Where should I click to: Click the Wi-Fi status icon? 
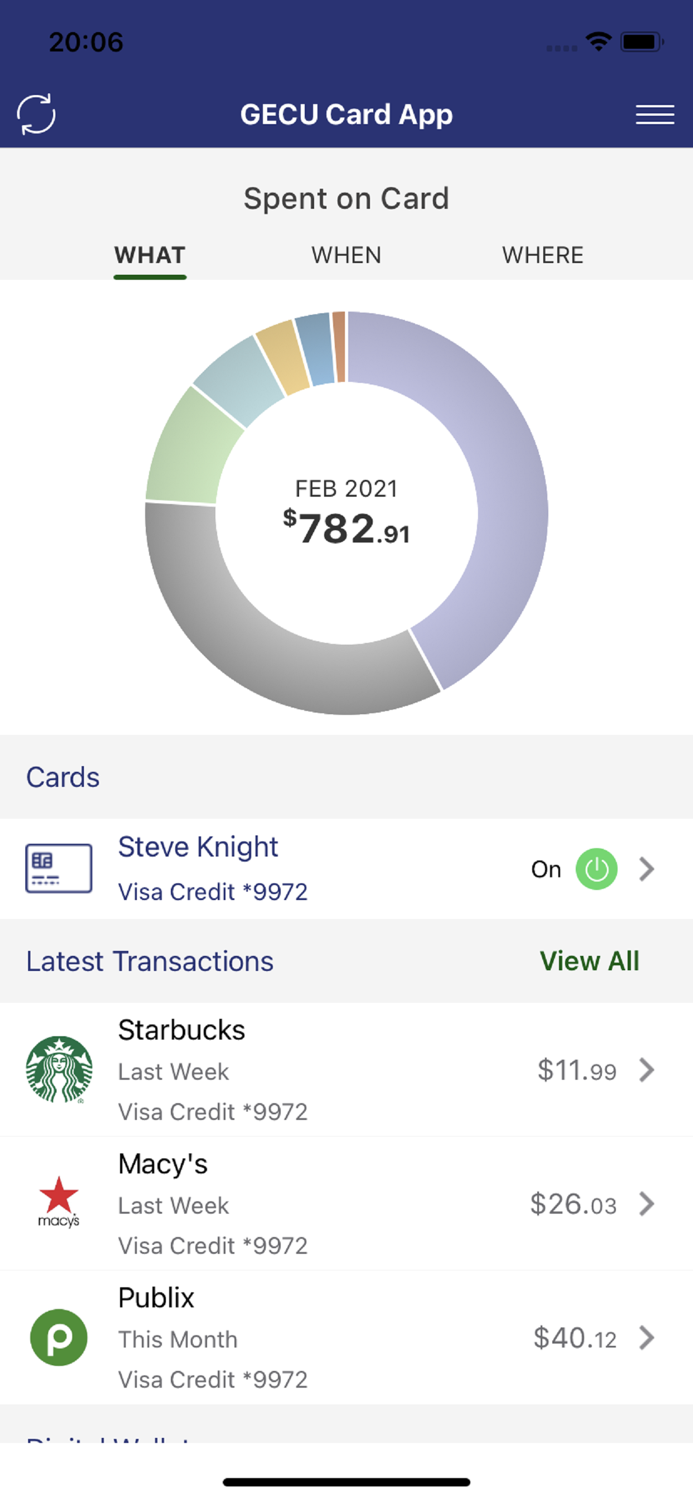[x=597, y=42]
